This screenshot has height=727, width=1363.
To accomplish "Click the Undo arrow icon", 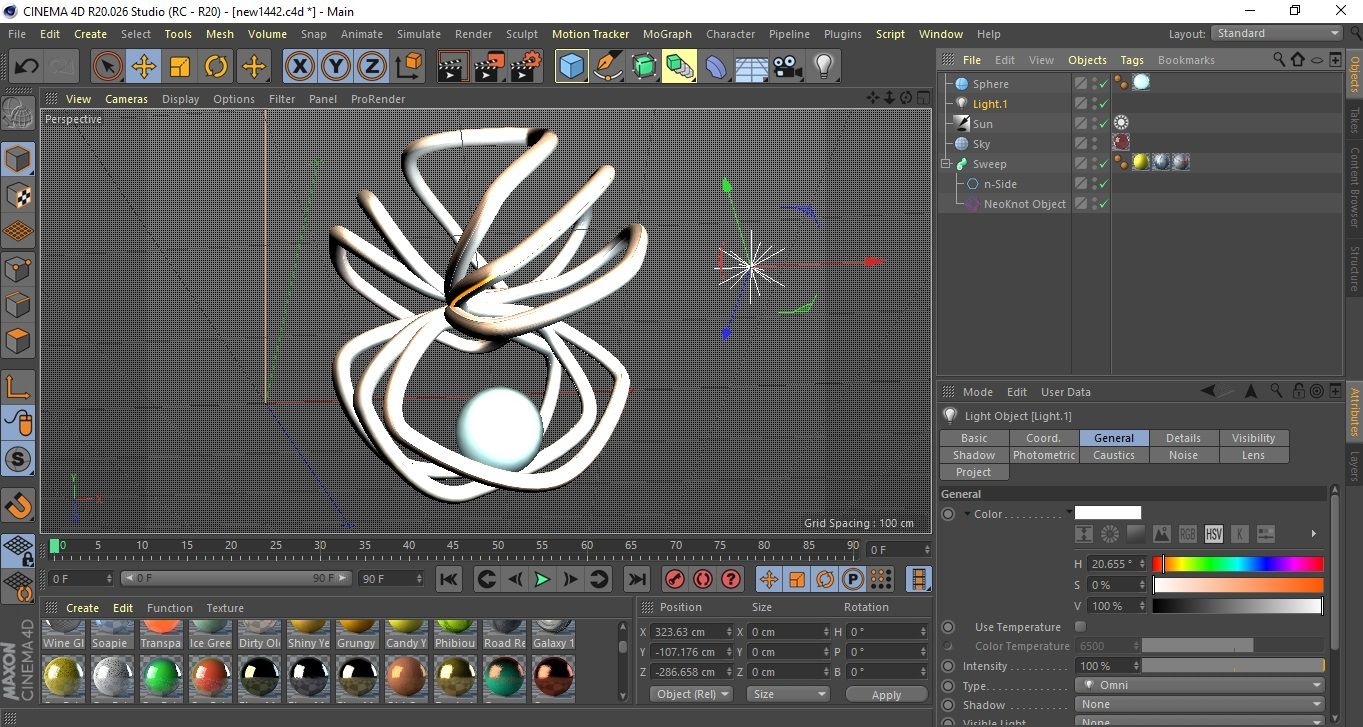I will (26, 67).
